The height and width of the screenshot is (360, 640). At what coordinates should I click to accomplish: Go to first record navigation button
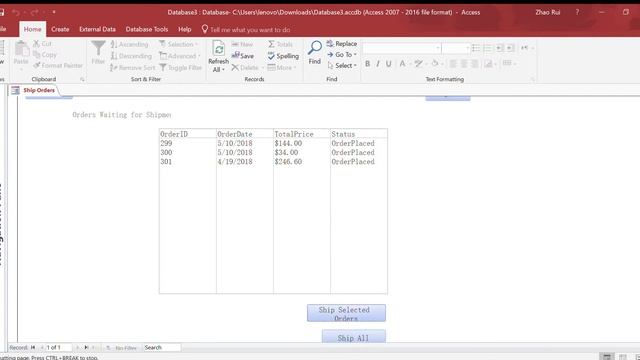[33, 347]
